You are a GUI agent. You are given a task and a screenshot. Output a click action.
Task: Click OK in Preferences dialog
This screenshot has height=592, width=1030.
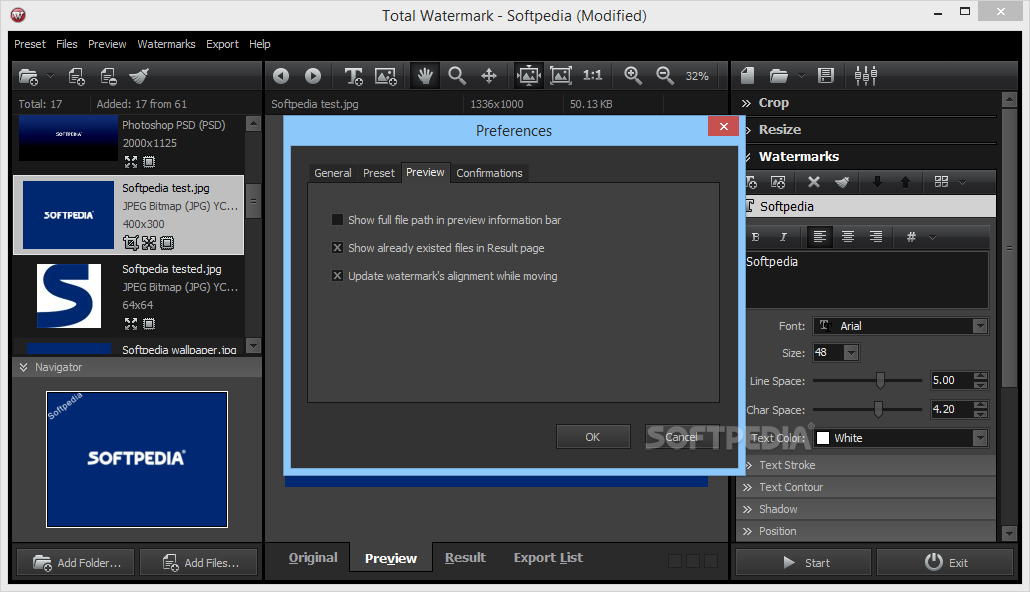[x=593, y=437]
